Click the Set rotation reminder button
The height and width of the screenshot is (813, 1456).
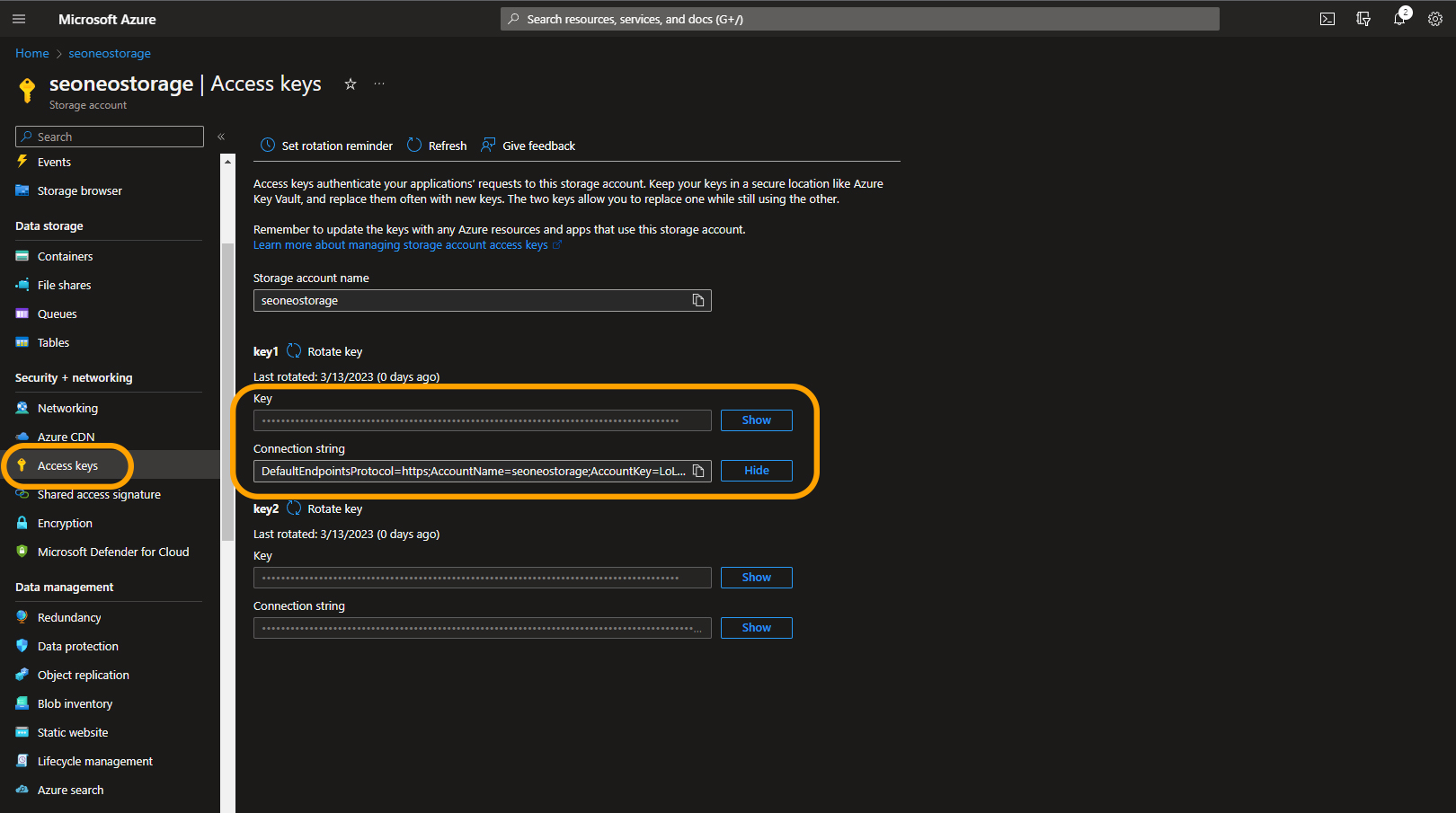327,146
